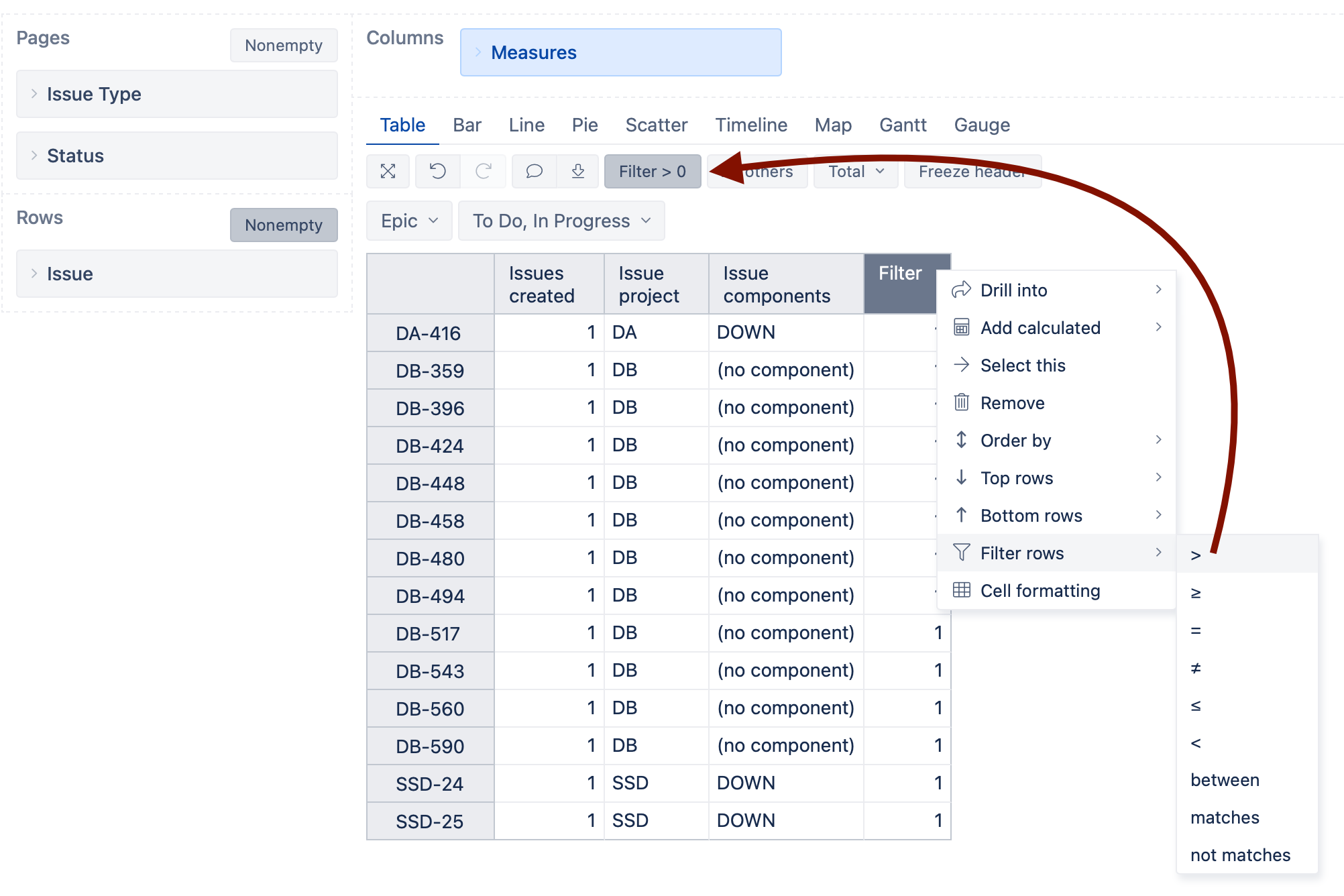Expand the Status dimension chevron

point(34,156)
